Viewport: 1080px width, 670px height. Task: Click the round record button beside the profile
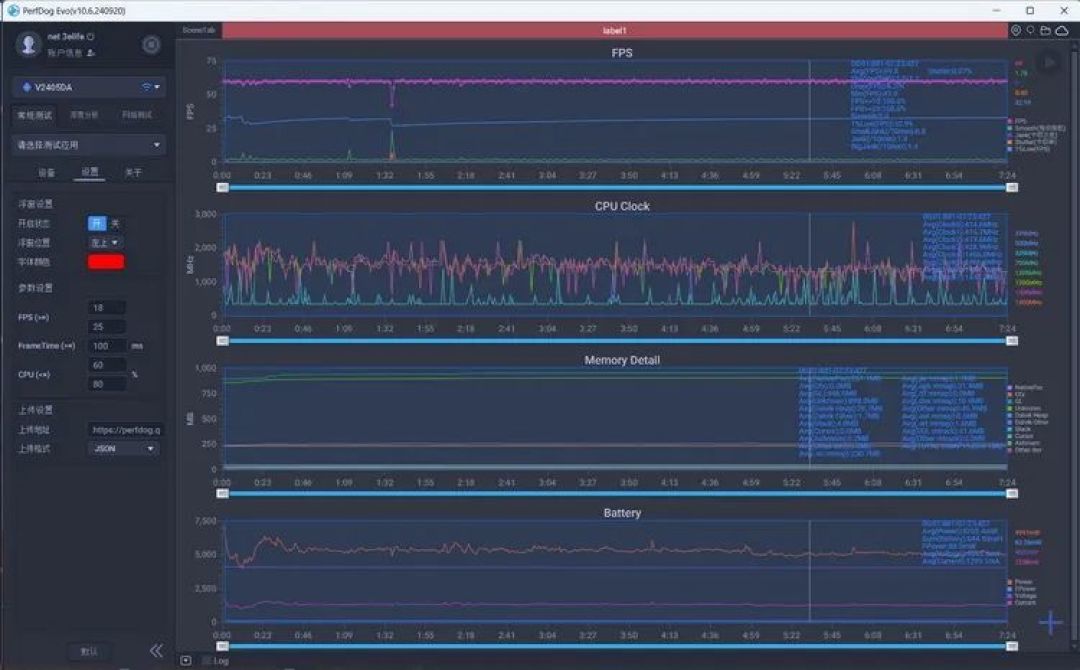pyautogui.click(x=151, y=45)
